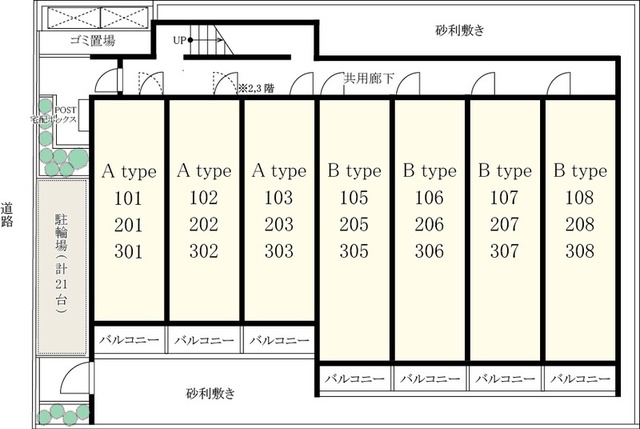The width and height of the screenshot is (640, 429).
Task: Select the UP stair label
Action: coord(180,40)
